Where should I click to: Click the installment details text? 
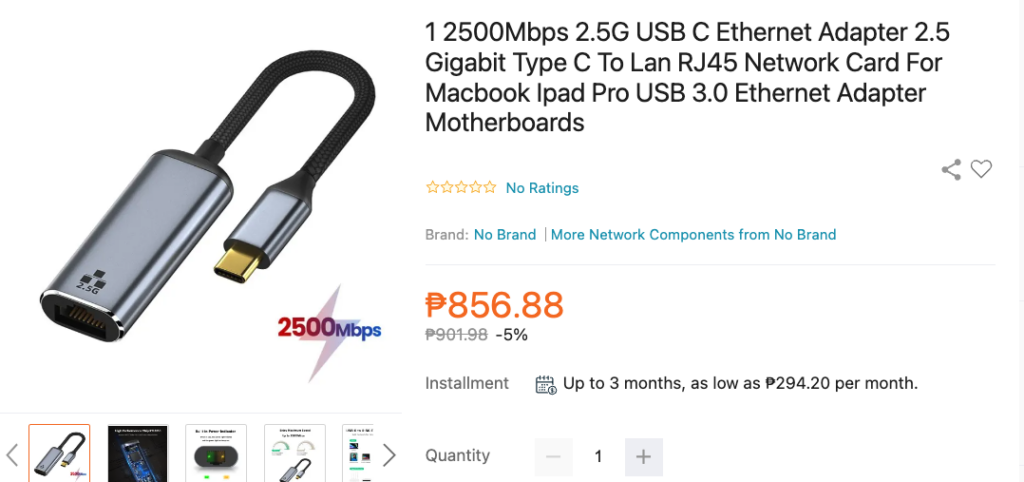(x=740, y=383)
